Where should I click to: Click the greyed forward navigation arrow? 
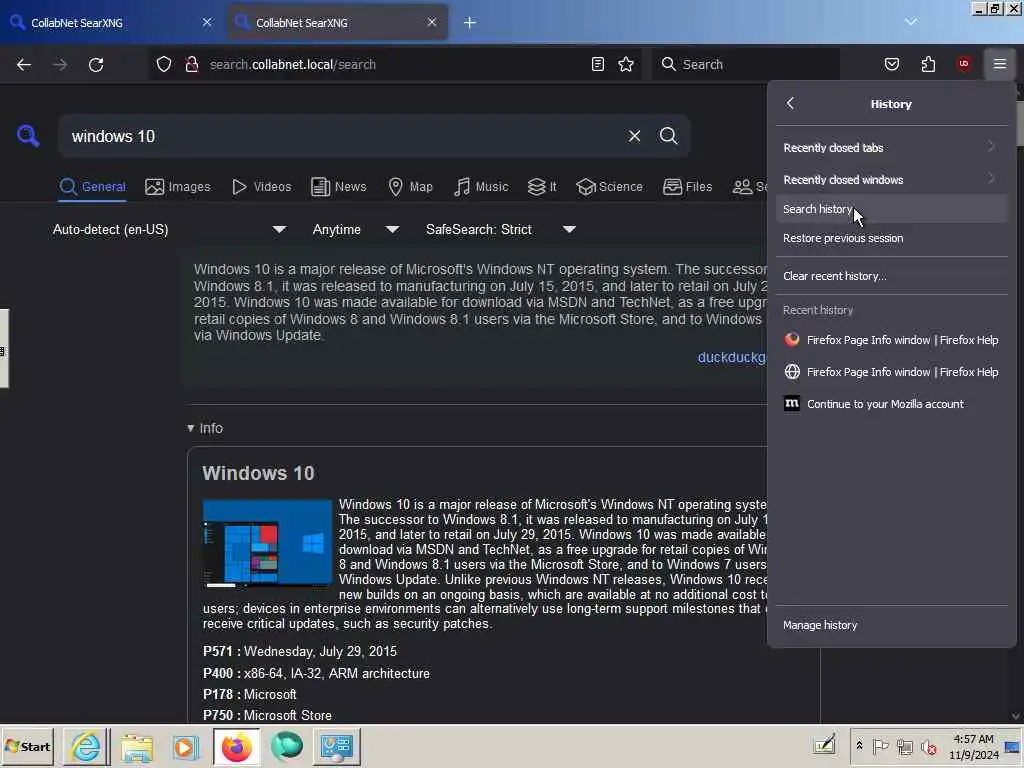coord(59,64)
